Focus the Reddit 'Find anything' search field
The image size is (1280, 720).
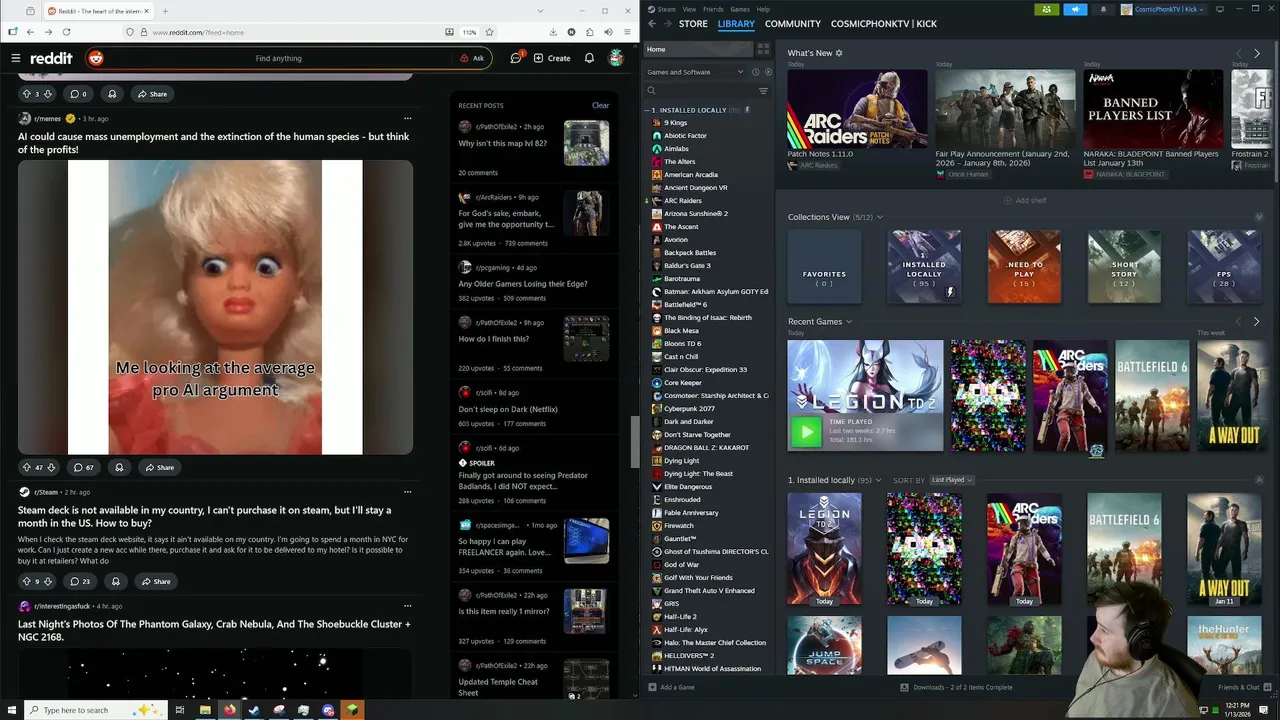(278, 58)
